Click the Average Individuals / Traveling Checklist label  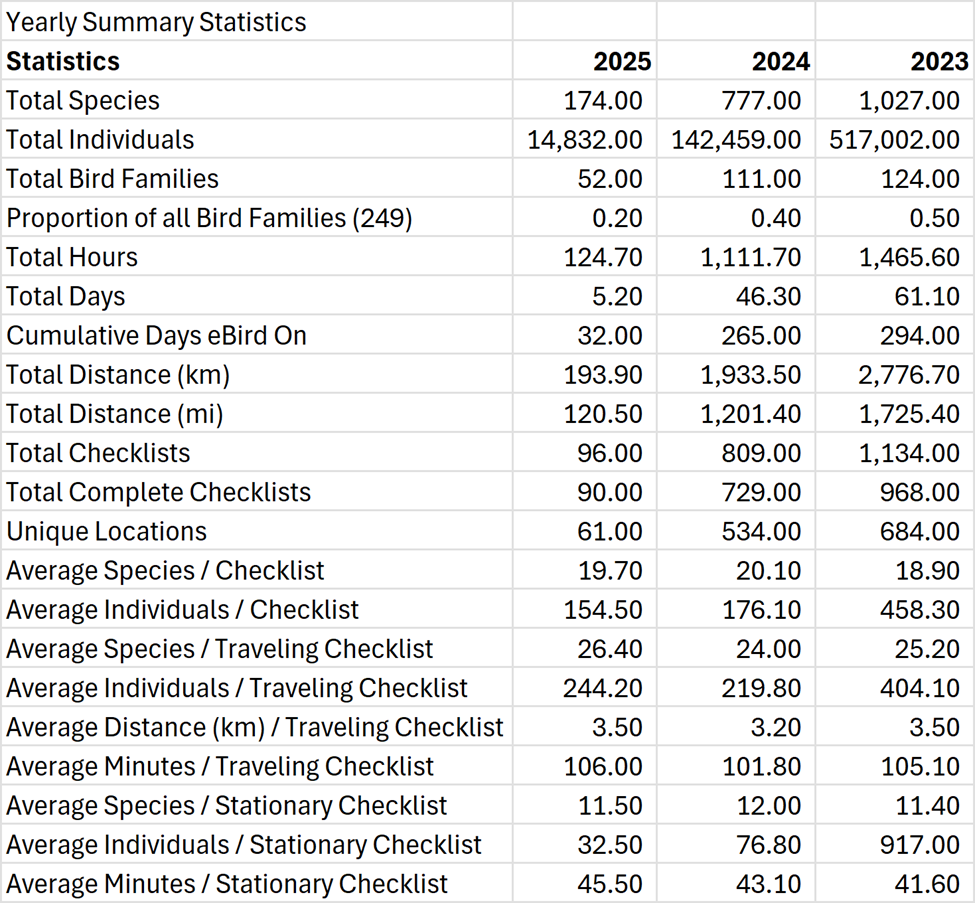coord(237,688)
